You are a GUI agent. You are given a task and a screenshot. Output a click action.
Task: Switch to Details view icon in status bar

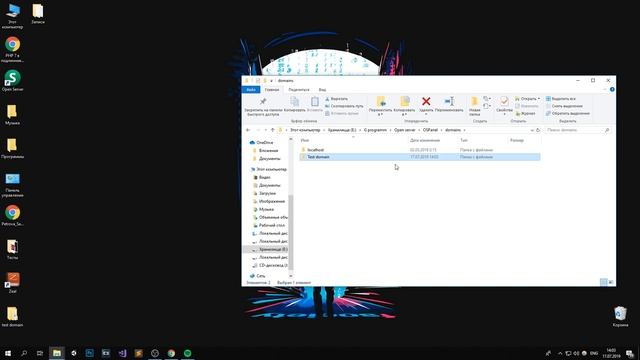pyautogui.click(x=603, y=282)
